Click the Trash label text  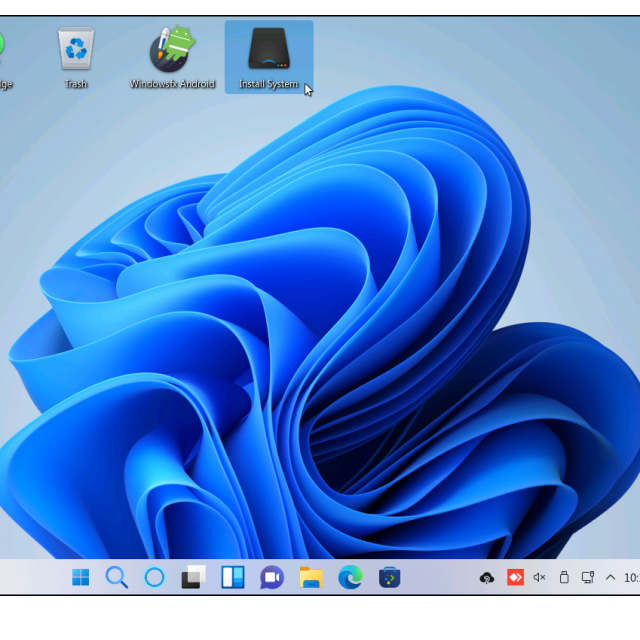[x=76, y=84]
